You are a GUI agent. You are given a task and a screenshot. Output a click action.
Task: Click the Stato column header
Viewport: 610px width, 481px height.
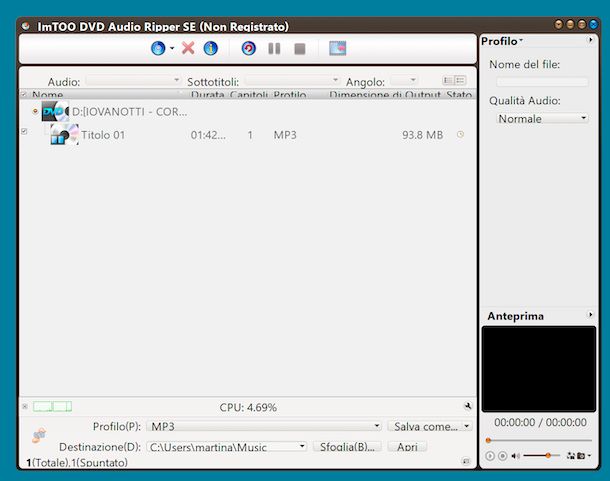pyautogui.click(x=459, y=95)
